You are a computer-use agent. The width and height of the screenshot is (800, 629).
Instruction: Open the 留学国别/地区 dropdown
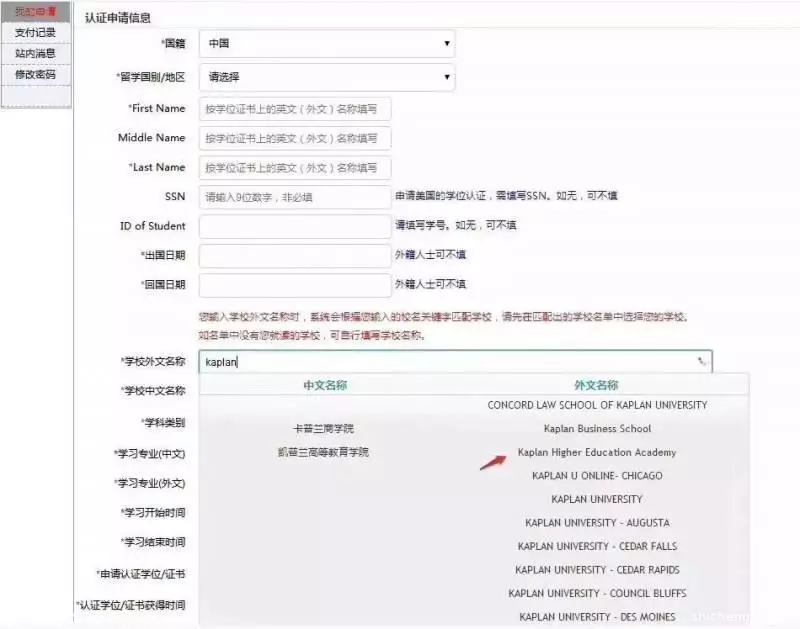point(327,77)
